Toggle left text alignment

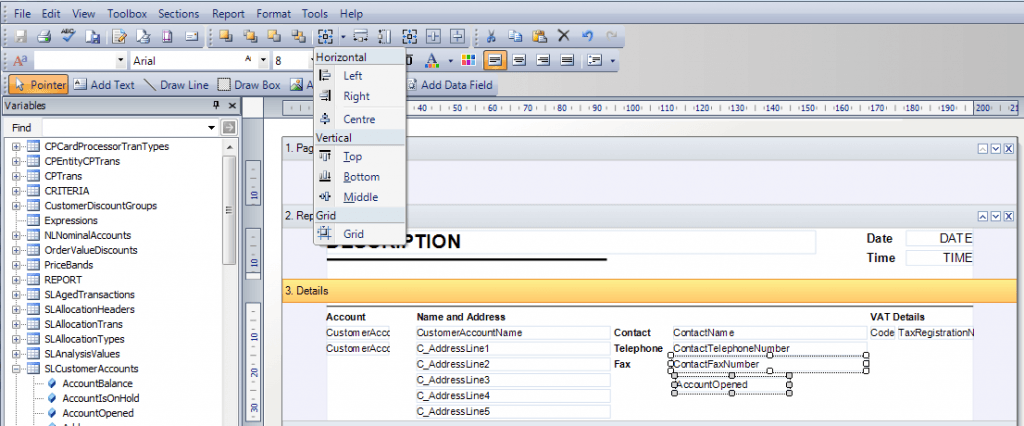[x=495, y=61]
